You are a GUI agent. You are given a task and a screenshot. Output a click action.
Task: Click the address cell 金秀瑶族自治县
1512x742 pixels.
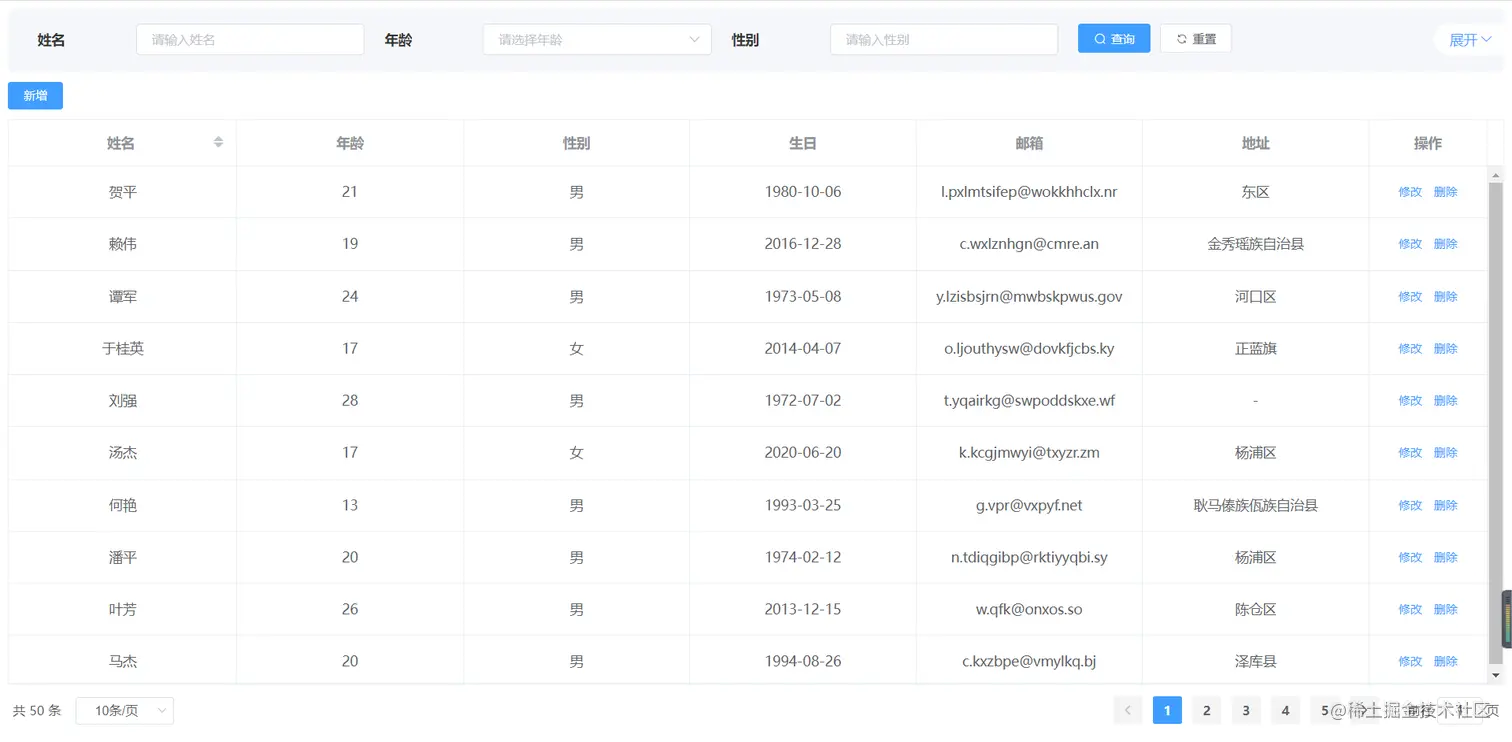point(1255,244)
